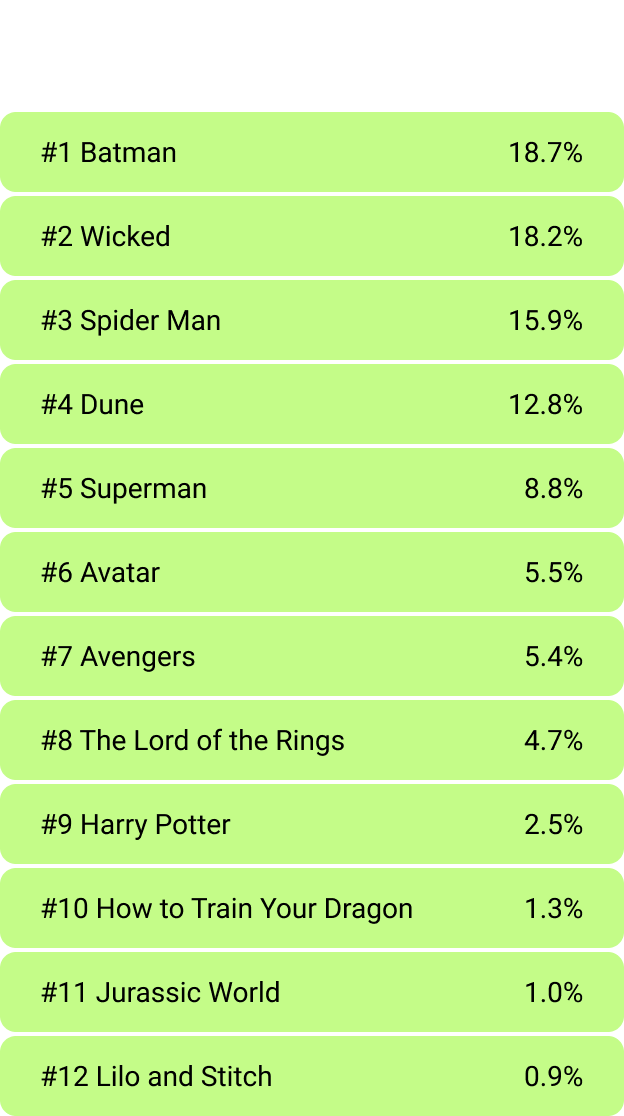624x1116 pixels.
Task: Click the #7 Avengers label
Action: pos(118,657)
